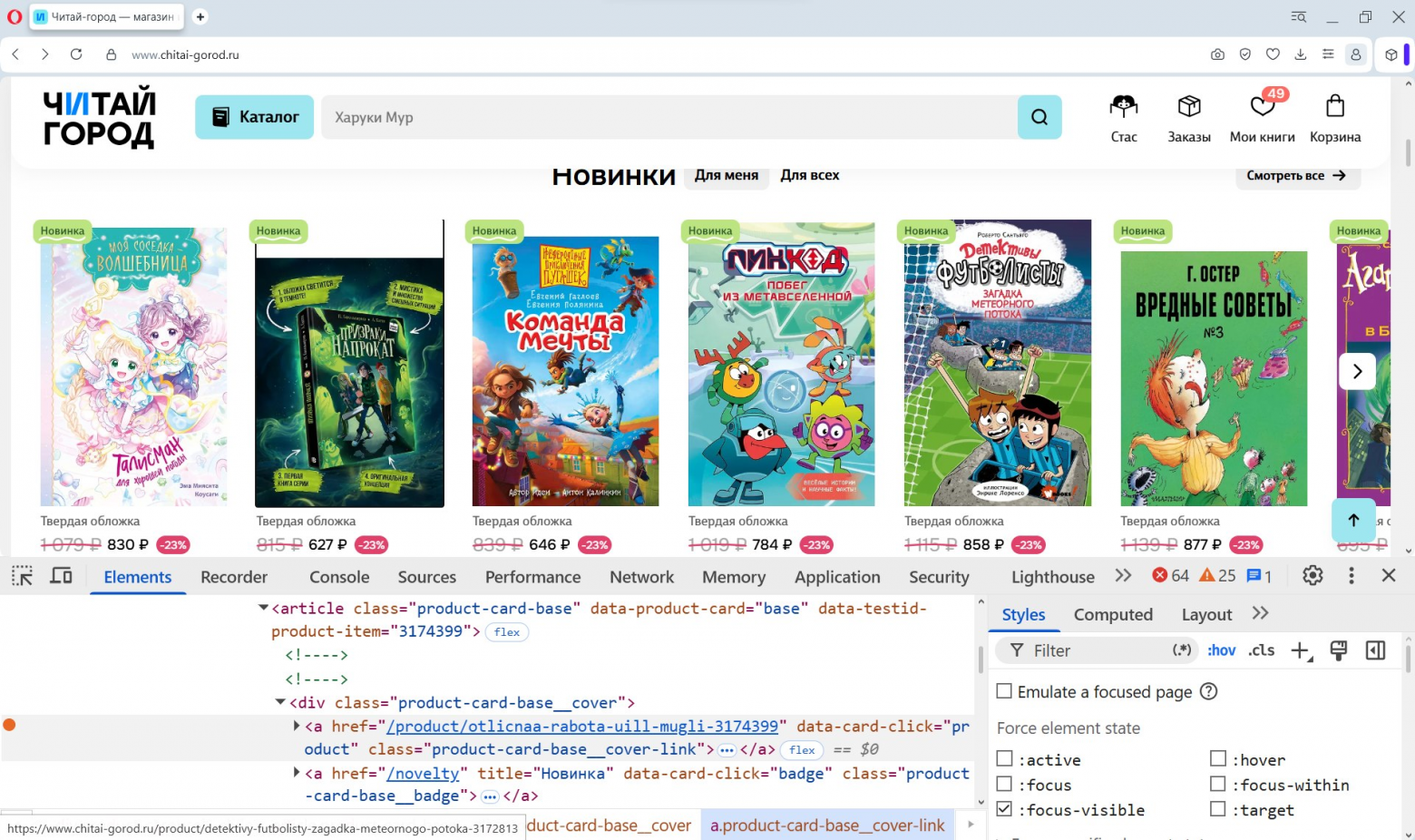This screenshot has width=1415, height=840.
Task: Close the DevTools panel
Action: pos(1389,575)
